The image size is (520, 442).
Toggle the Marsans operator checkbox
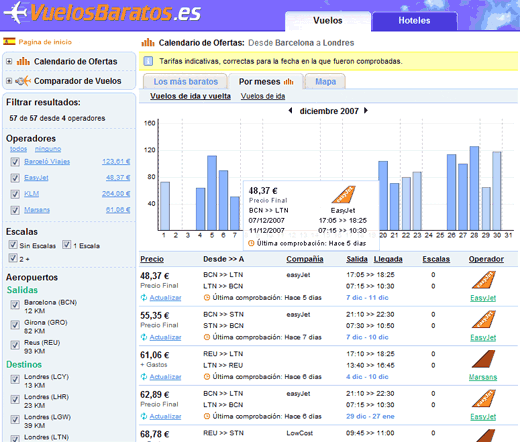pyautogui.click(x=15, y=210)
